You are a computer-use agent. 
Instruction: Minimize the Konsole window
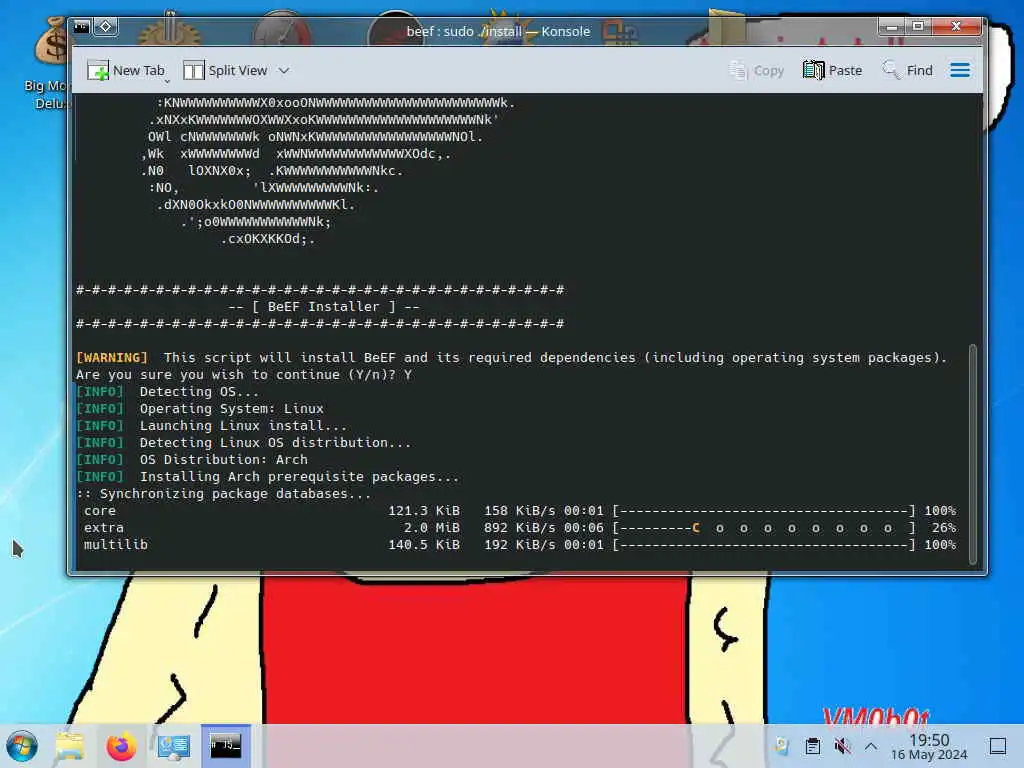coord(891,27)
